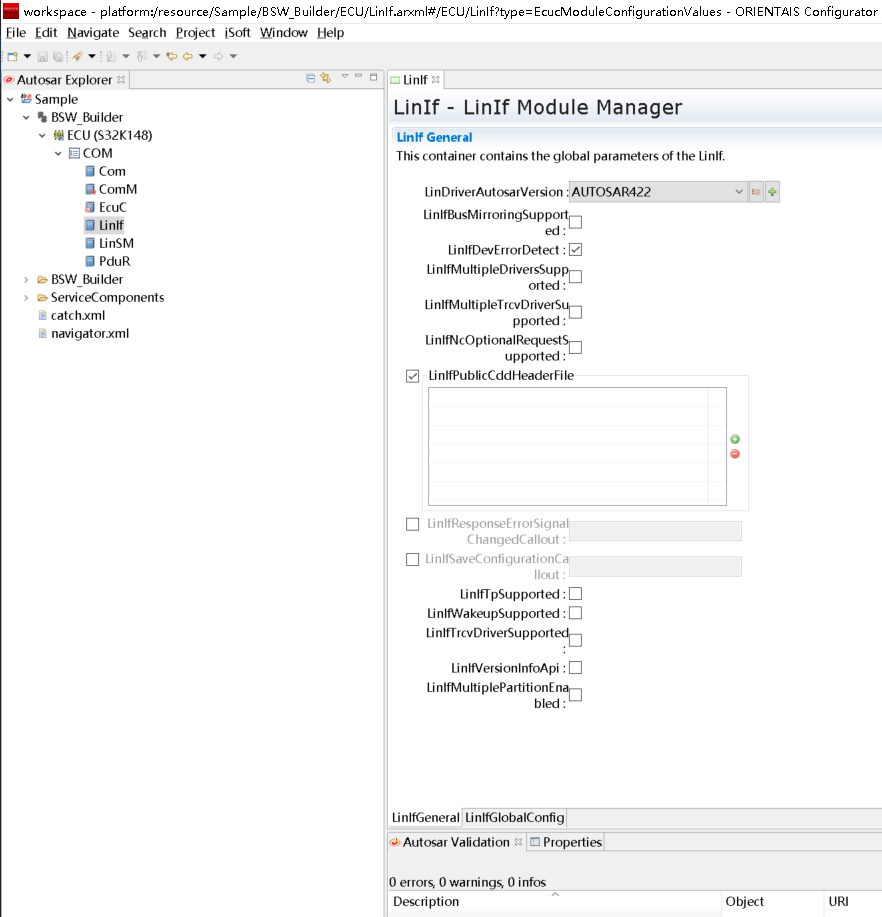Viewport: 882px width, 917px height.
Task: Select PduR module in the explorer tree
Action: (x=116, y=262)
